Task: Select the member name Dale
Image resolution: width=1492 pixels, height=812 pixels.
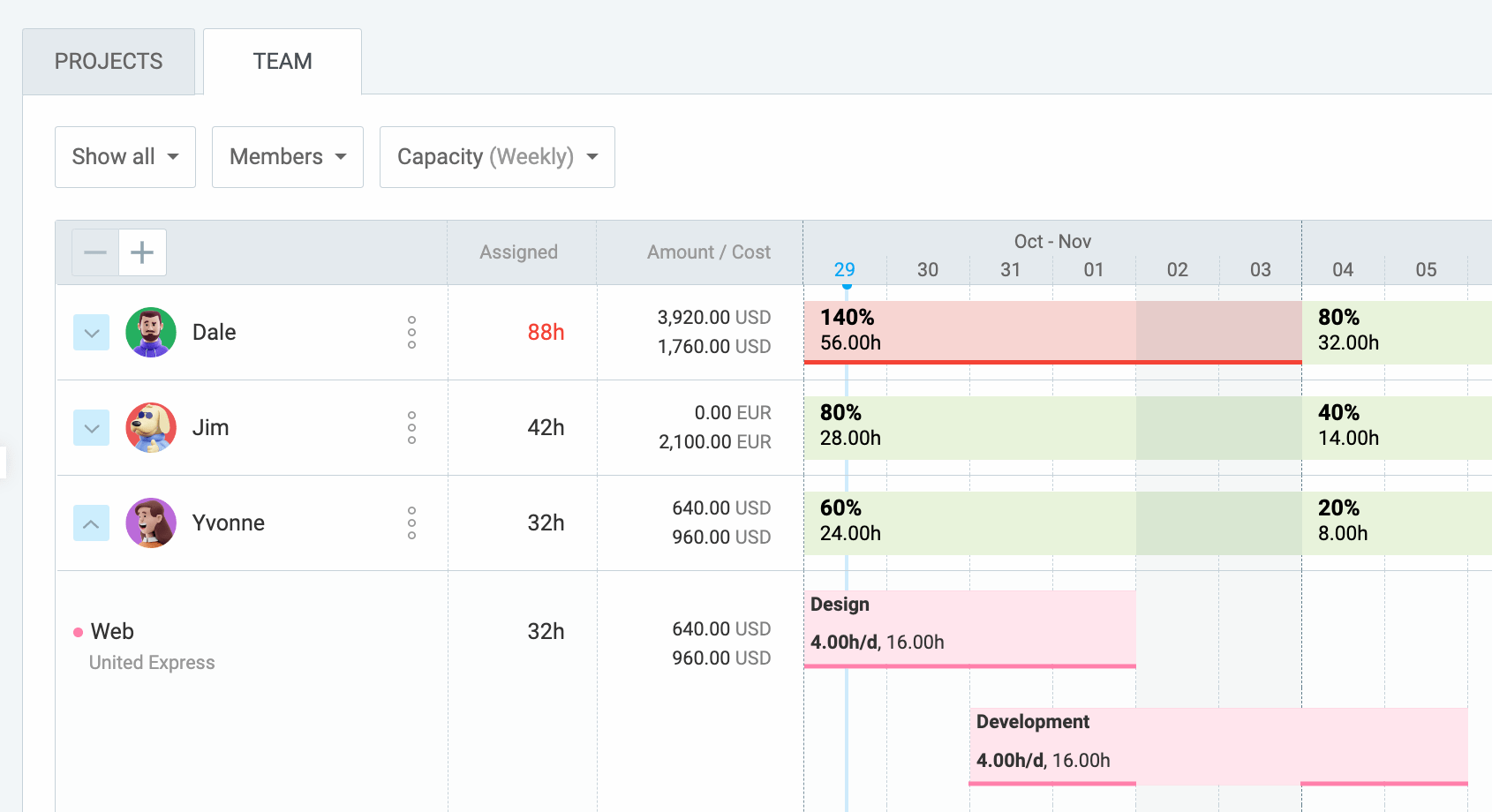Action: [x=215, y=333]
